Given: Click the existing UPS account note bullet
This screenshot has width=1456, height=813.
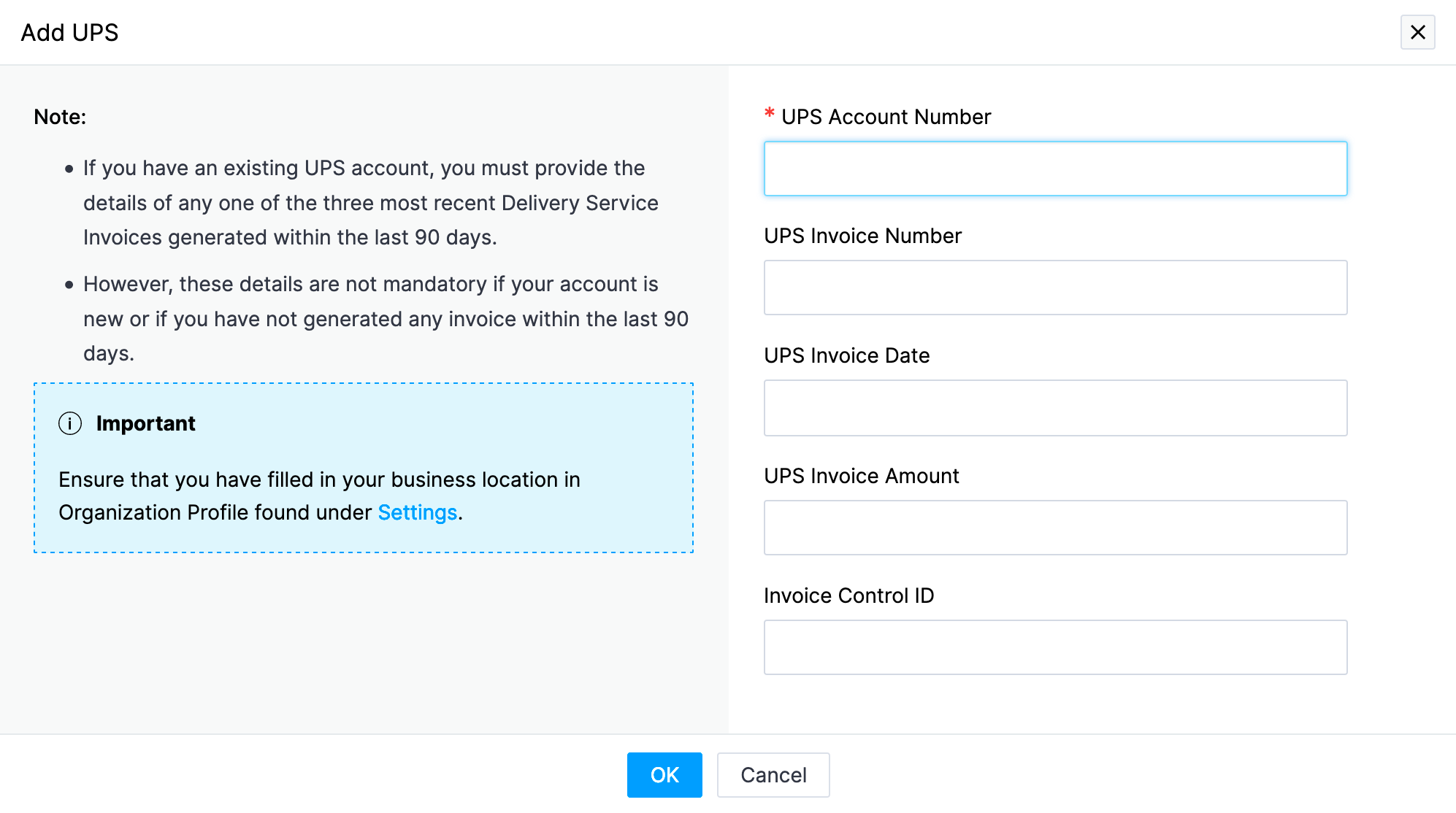Looking at the screenshot, I should pos(371,203).
